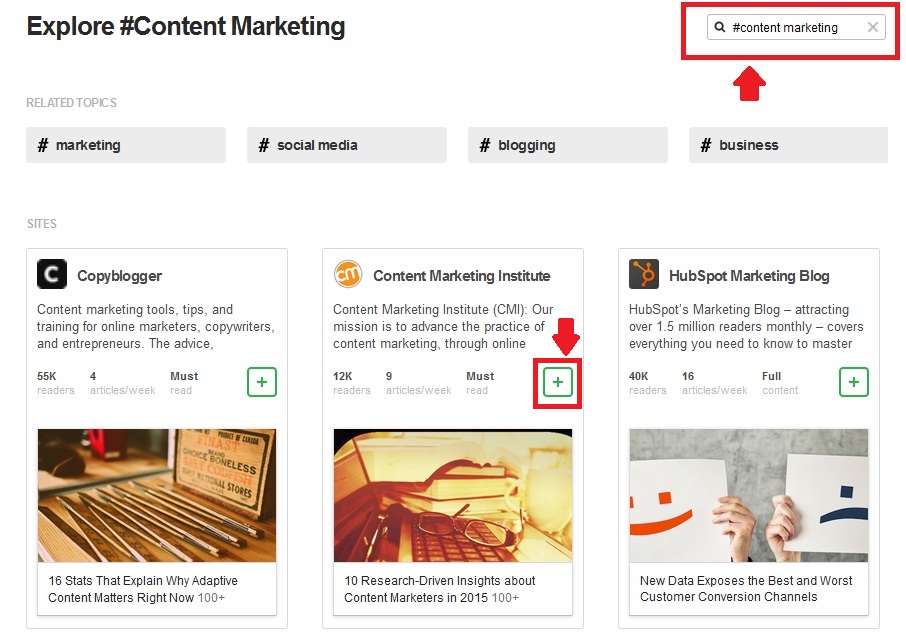Click Content Marketing Institute's 9 articles/week stat
Image resolution: width=906 pixels, height=635 pixels.
coord(418,383)
